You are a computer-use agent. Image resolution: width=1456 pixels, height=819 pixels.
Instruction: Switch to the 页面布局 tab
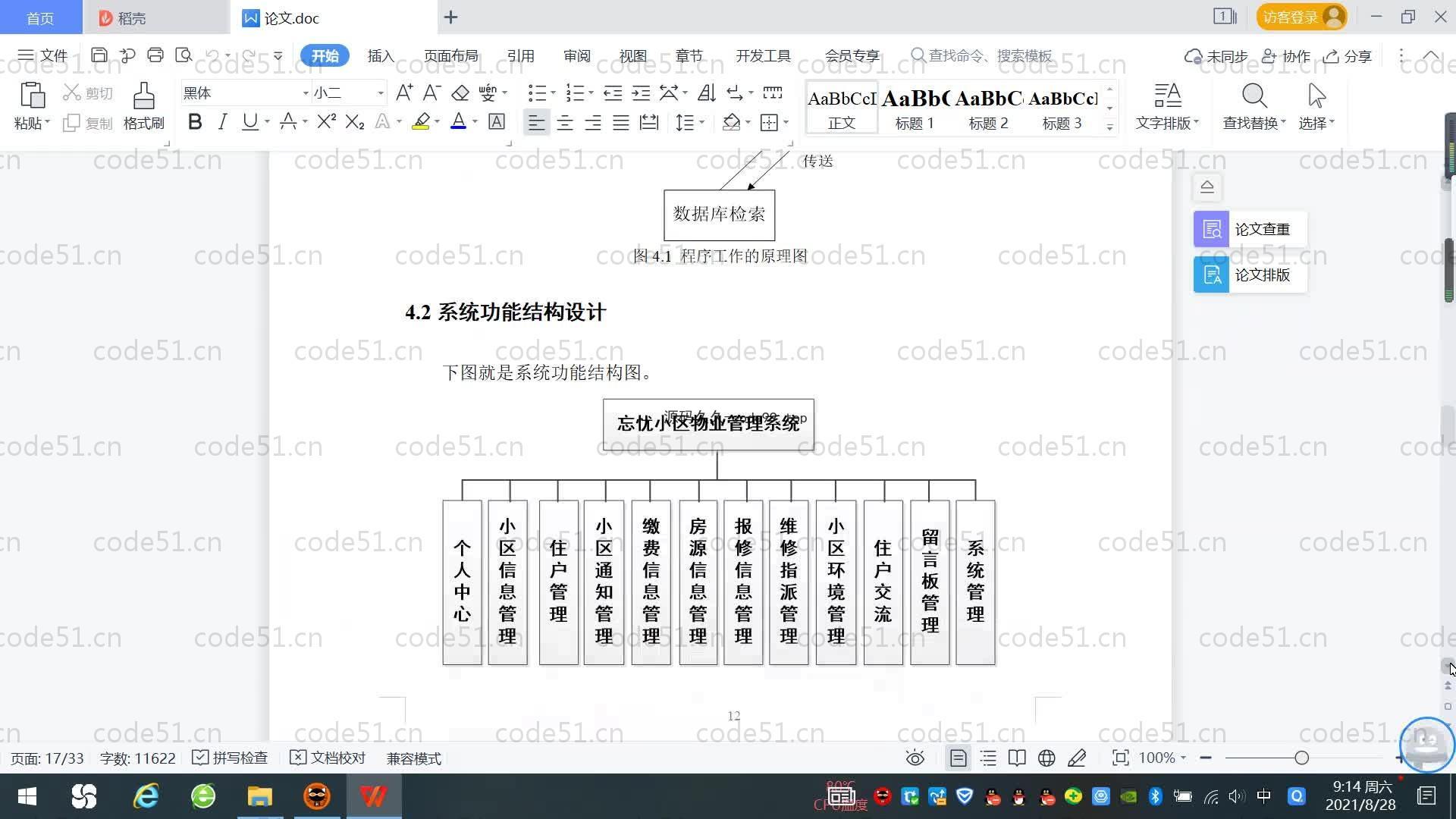point(450,55)
